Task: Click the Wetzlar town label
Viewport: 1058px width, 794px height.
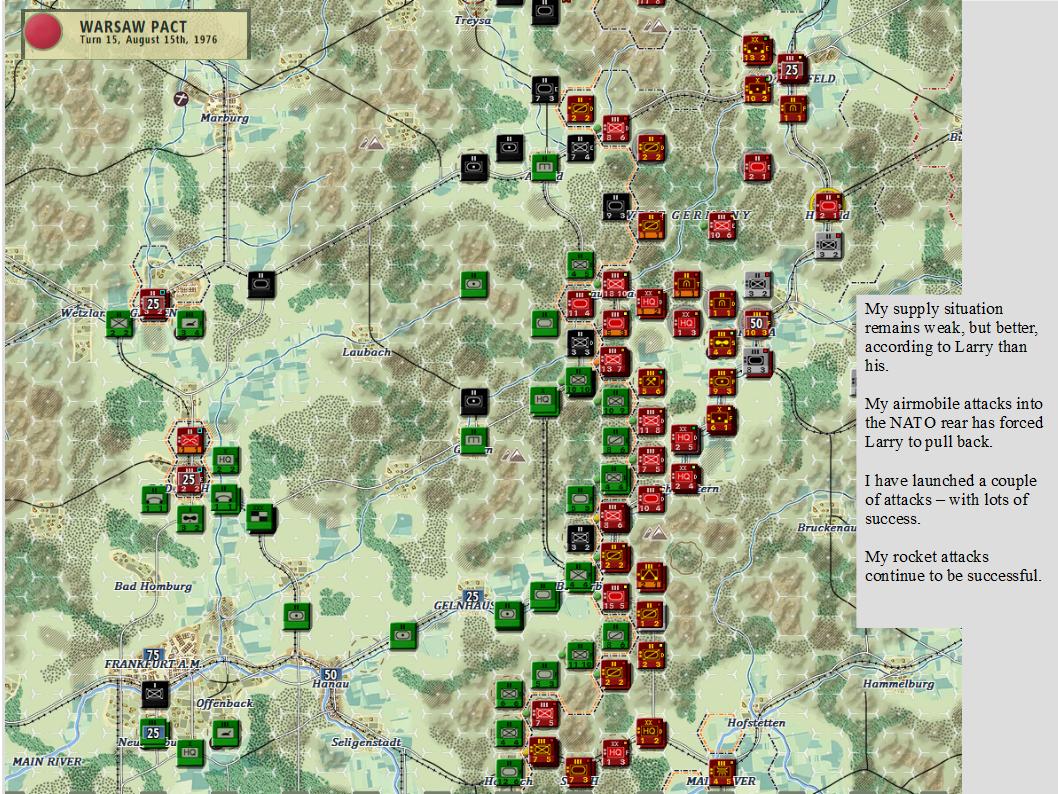Action: [83, 313]
